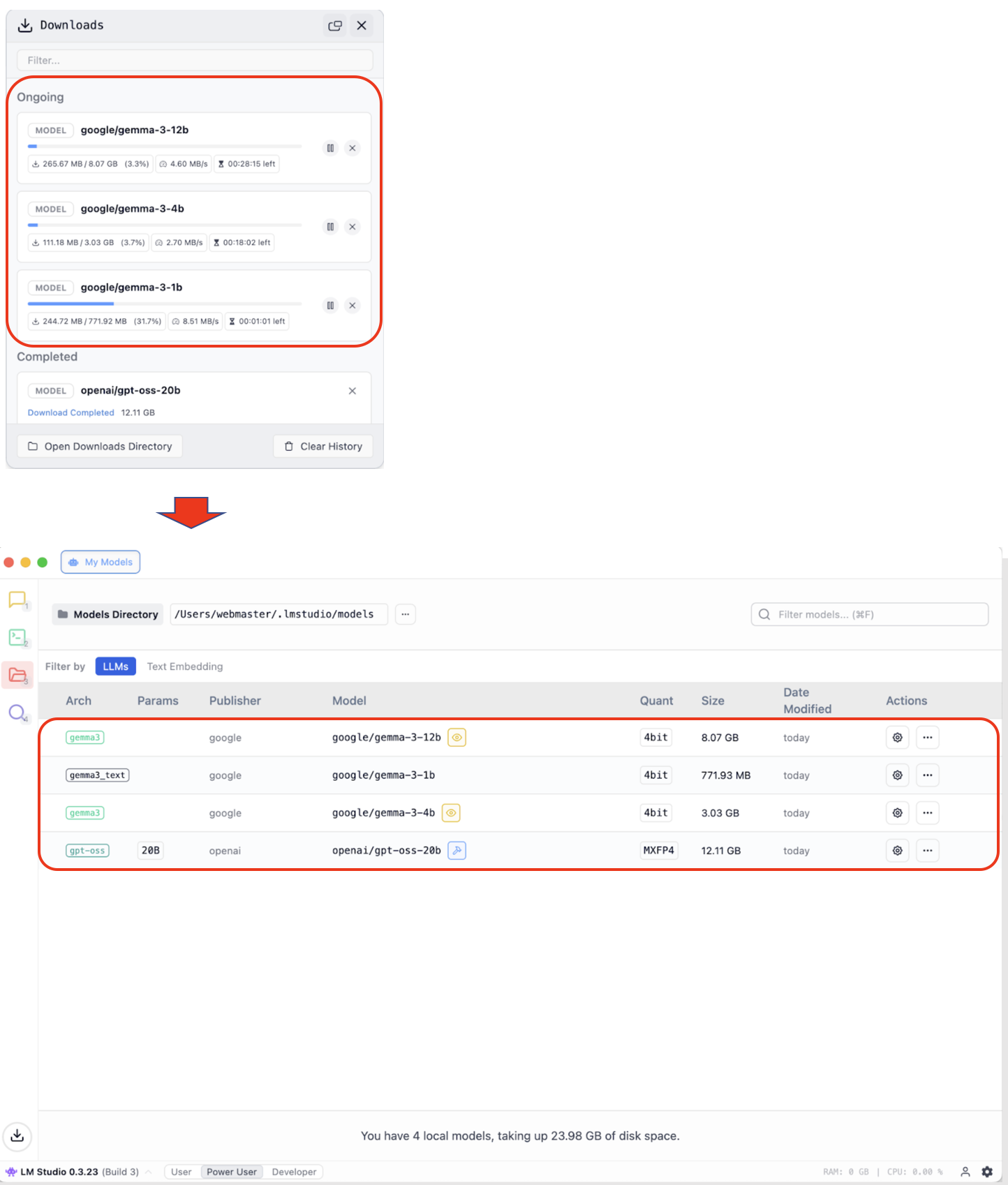Click the google/gemma-3-12b download progress bar
Viewport: 1008px width, 1185px height.
pyautogui.click(x=165, y=147)
